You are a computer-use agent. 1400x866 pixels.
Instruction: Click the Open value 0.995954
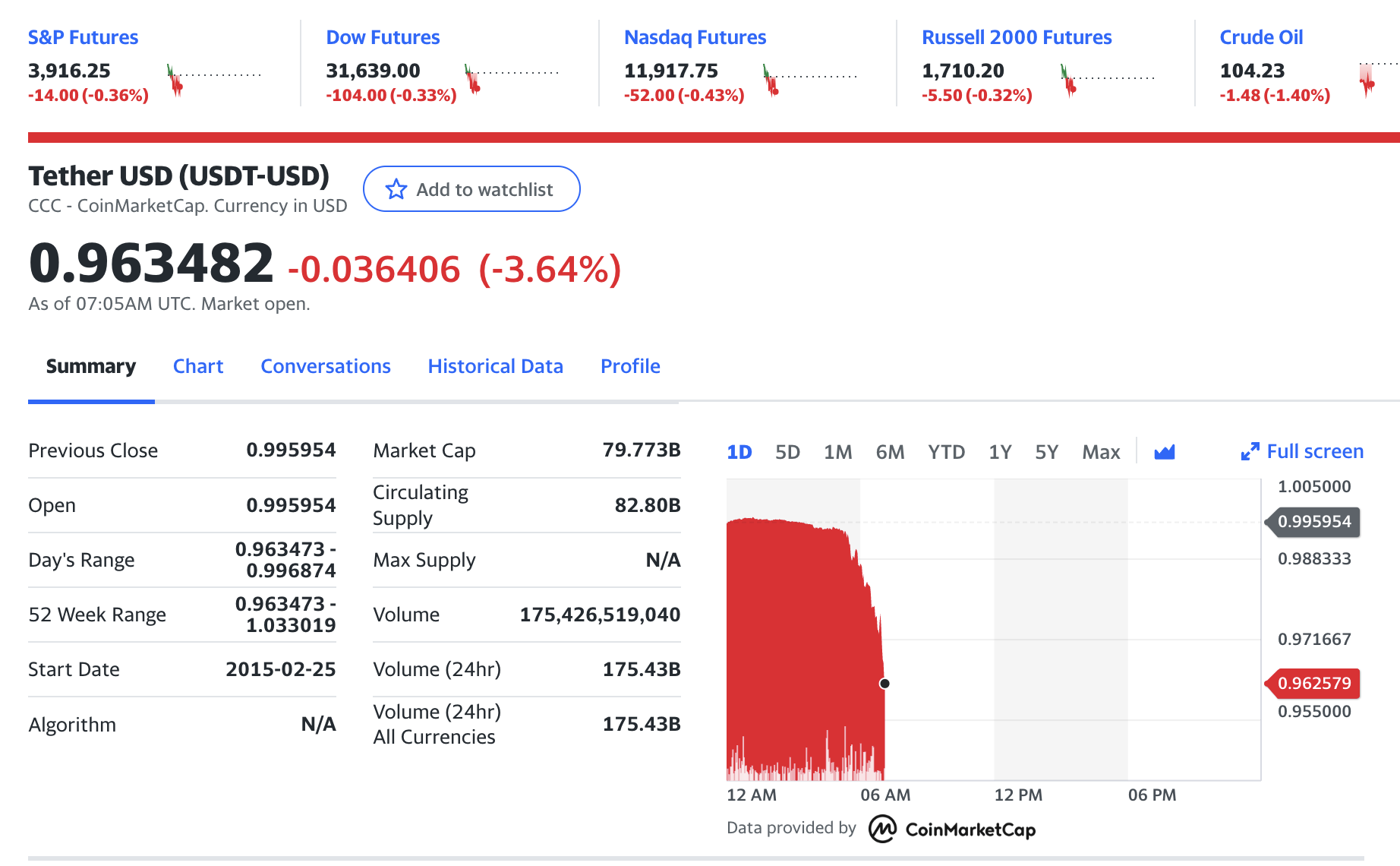point(291,505)
